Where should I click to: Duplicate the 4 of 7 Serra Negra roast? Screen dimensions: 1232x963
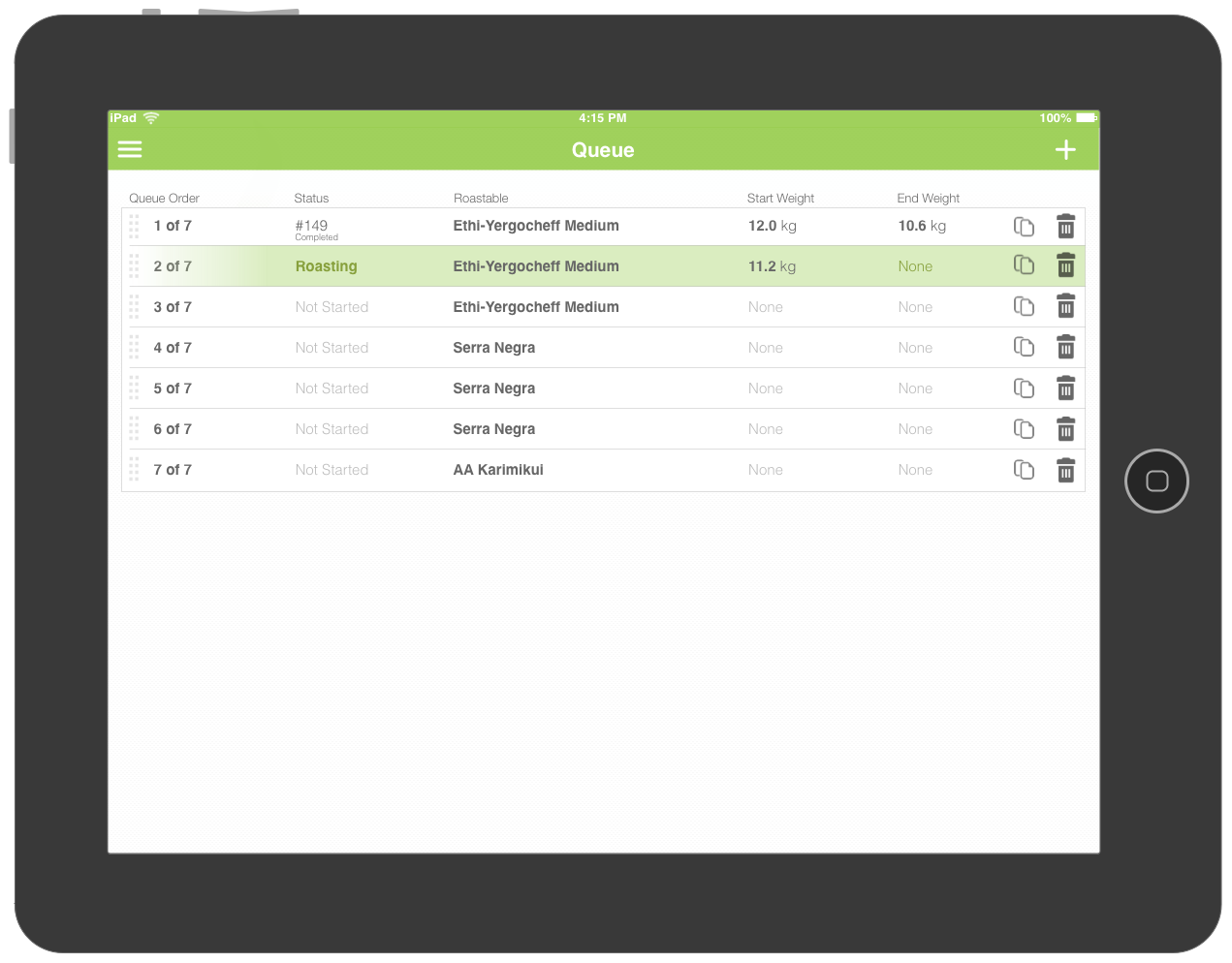point(1024,347)
